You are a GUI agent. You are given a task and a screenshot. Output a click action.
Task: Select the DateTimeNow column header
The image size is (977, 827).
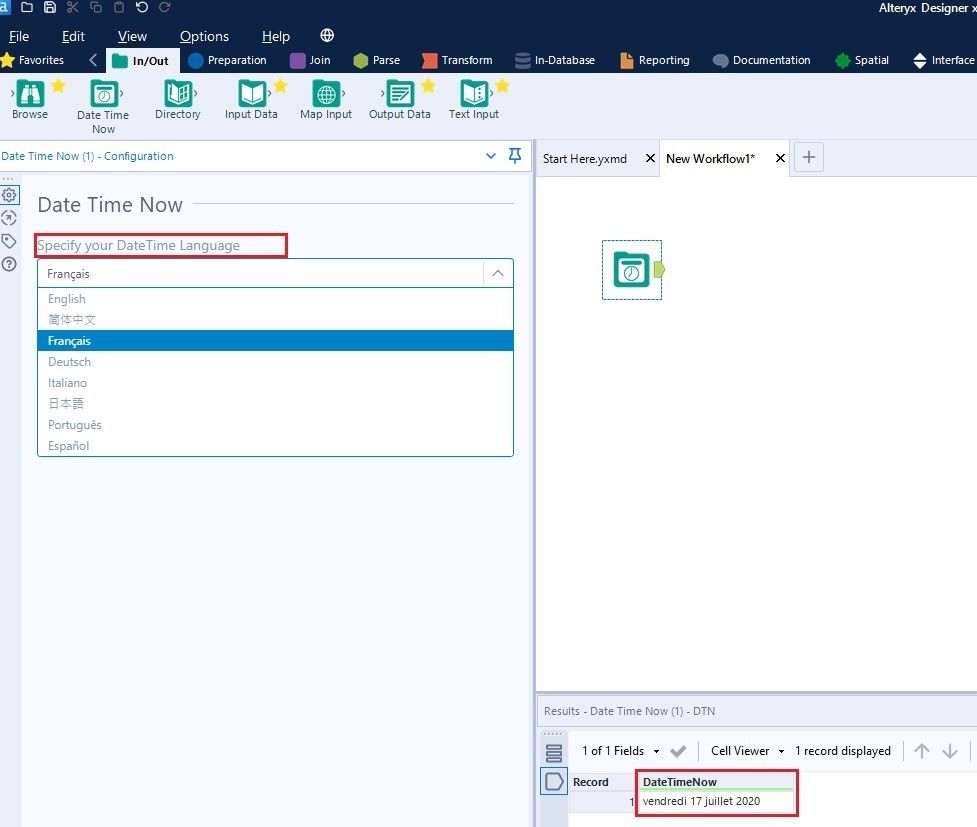[717, 782]
